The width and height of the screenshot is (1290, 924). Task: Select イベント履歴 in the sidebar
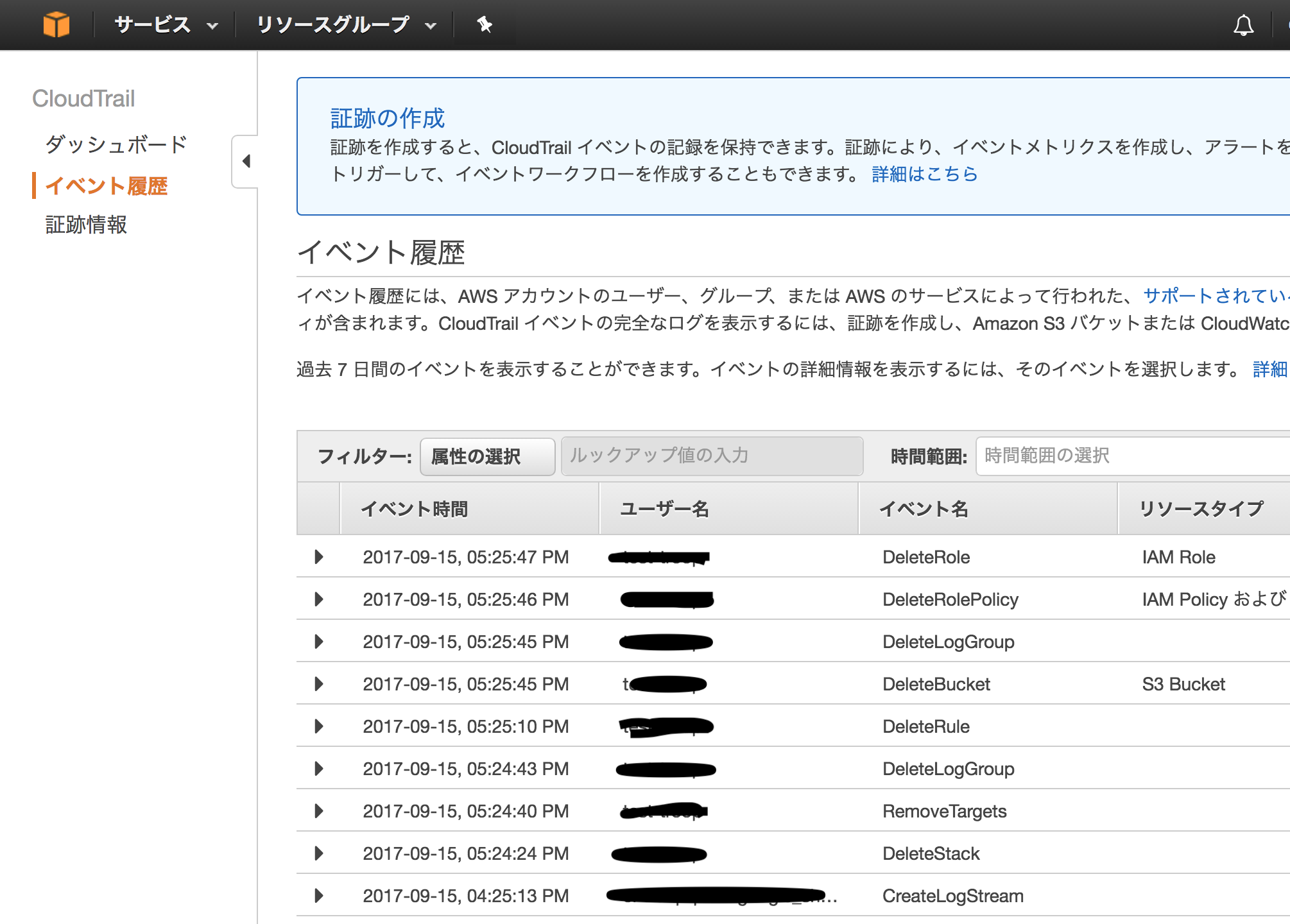coord(107,186)
